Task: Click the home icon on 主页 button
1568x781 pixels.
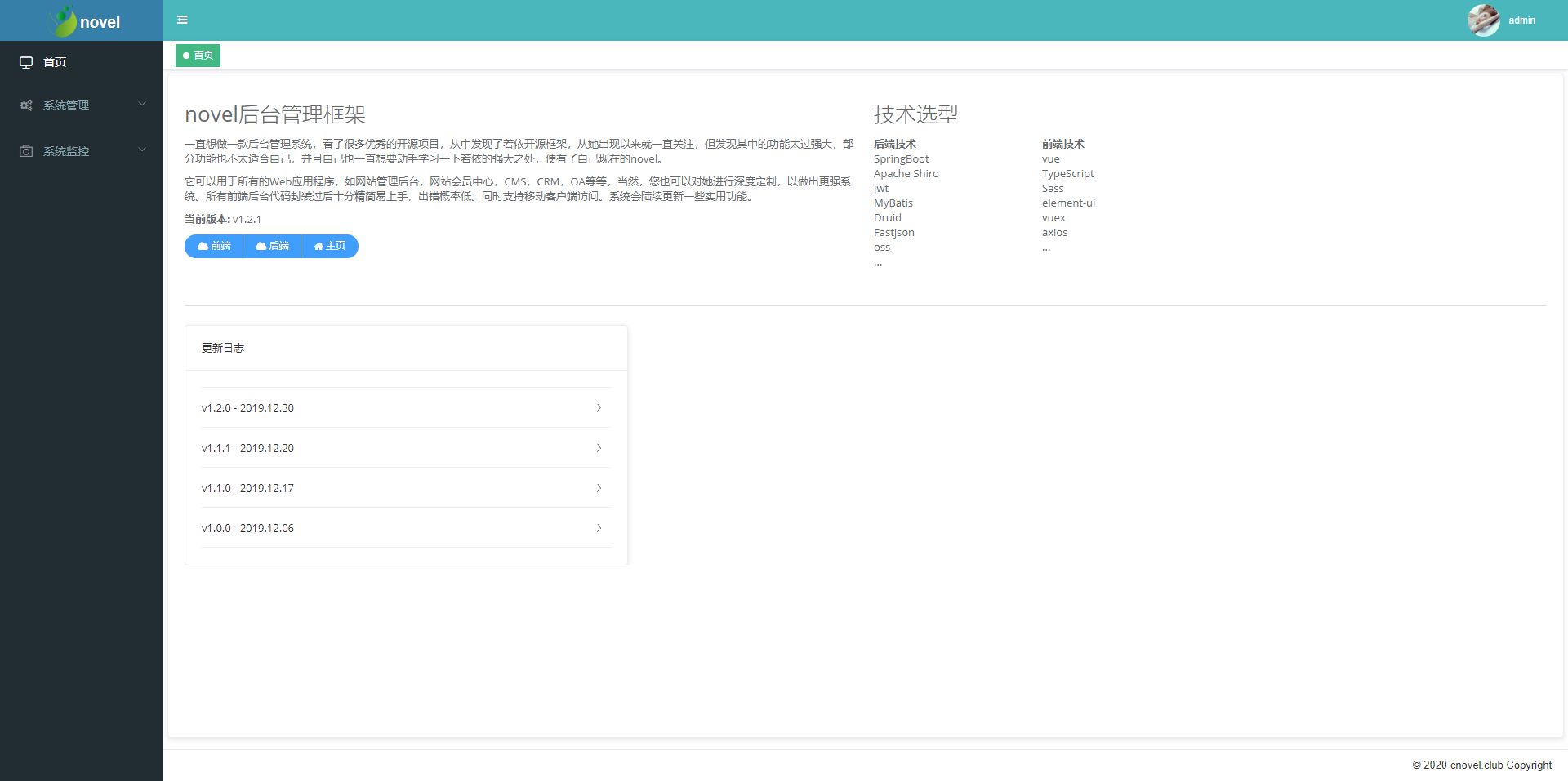Action: [x=318, y=246]
